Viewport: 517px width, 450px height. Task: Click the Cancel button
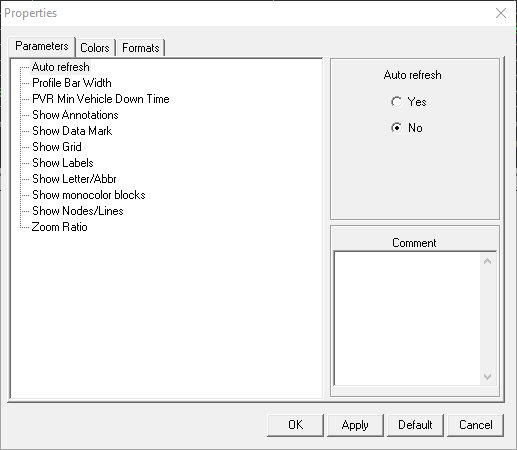(x=476, y=425)
